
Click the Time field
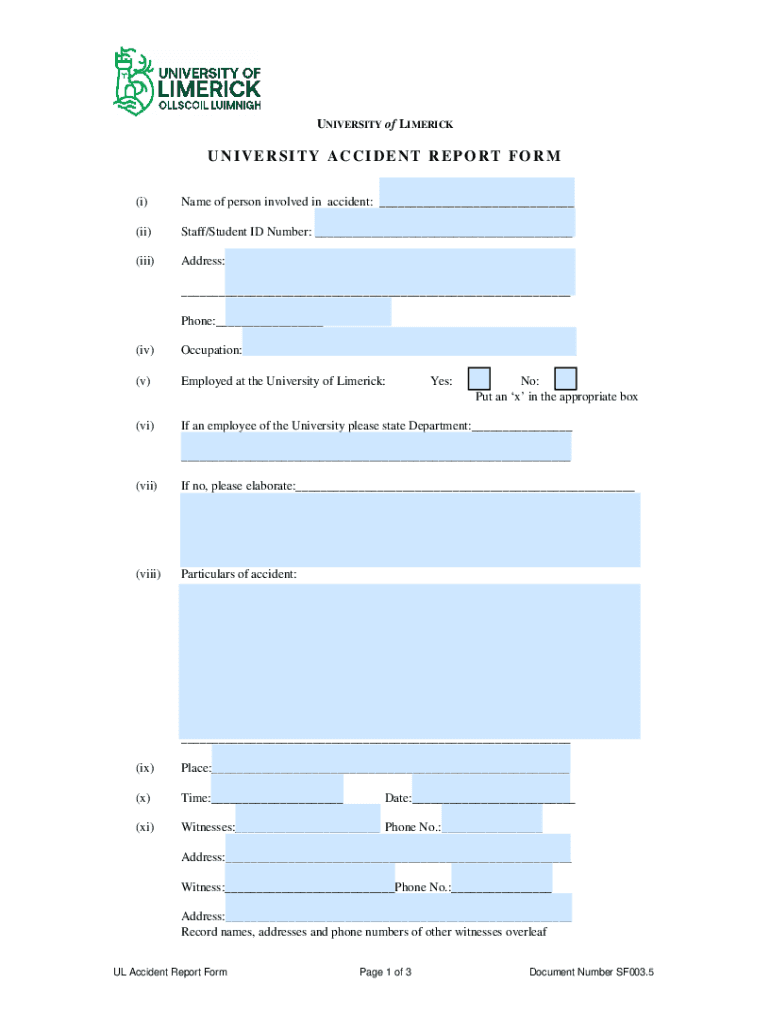coord(277,789)
